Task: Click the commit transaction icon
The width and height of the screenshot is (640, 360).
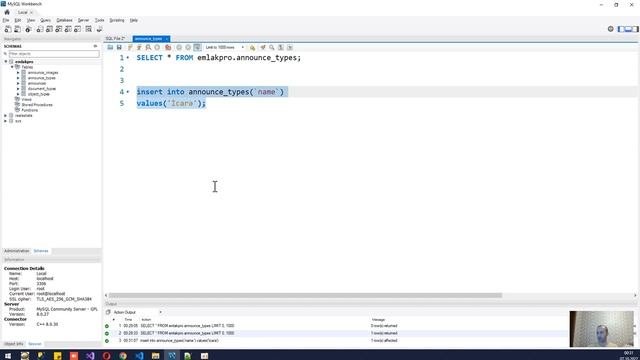Action: (x=179, y=48)
